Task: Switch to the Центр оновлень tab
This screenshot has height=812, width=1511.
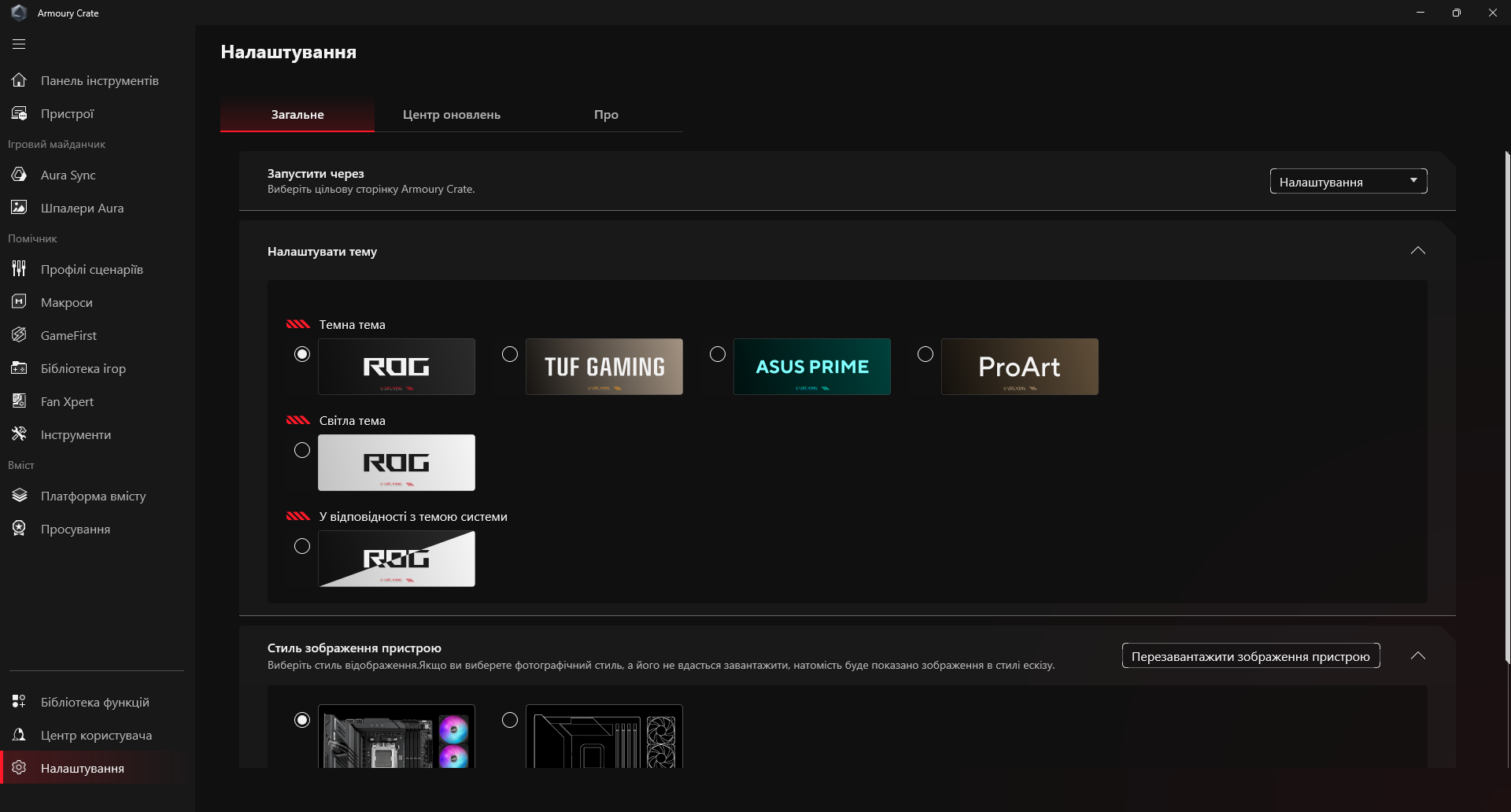Action: tap(452, 115)
